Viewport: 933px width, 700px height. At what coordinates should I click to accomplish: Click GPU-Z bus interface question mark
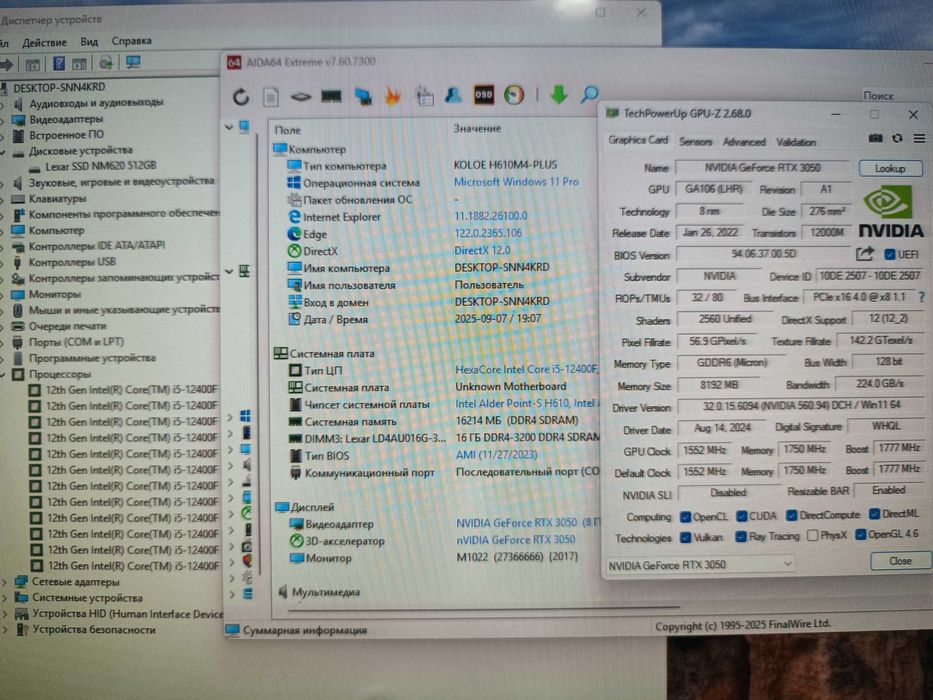point(922,296)
